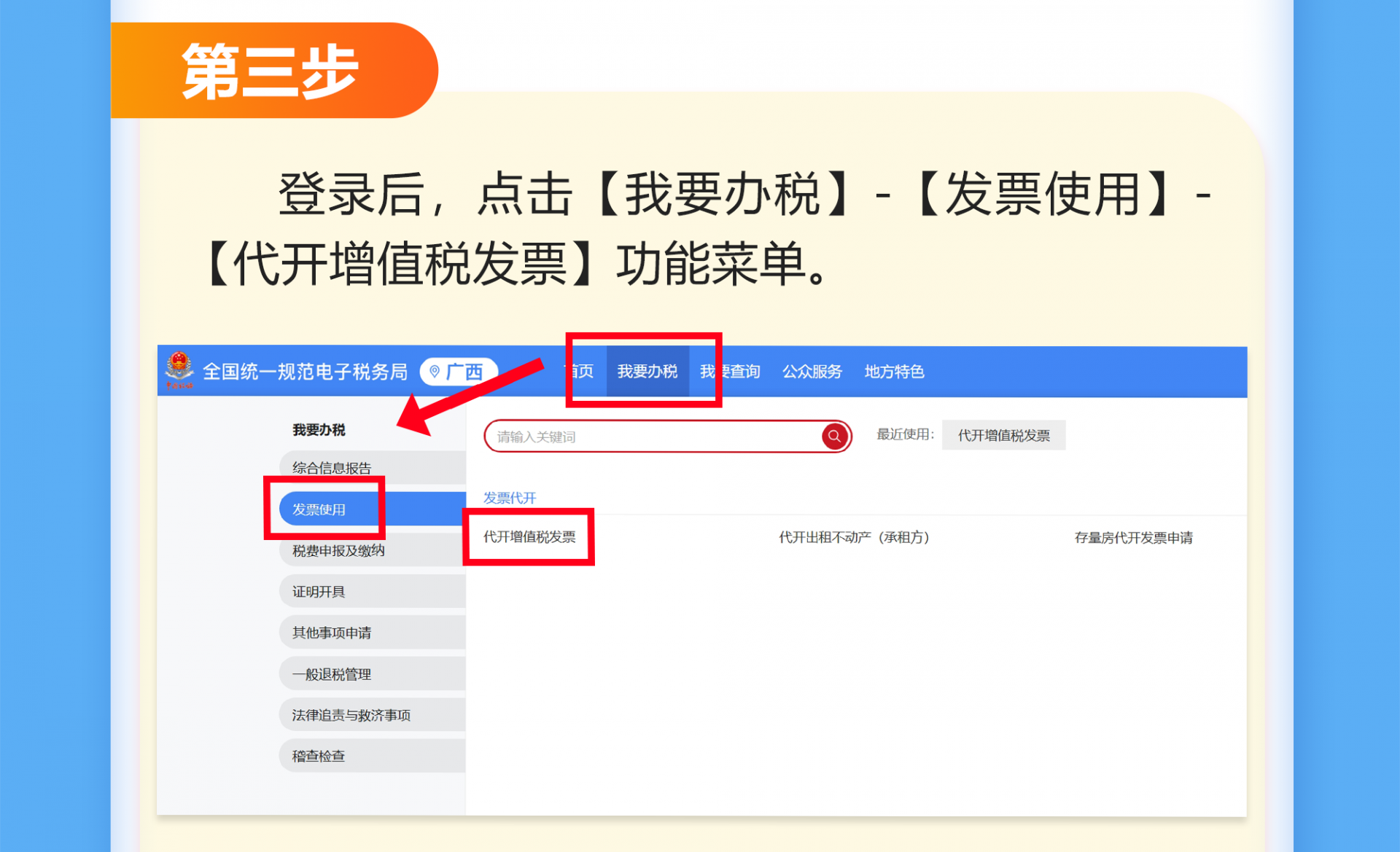1400x852 pixels.
Task: Open 代开出租不动产（承租方） link
Action: pos(854,537)
